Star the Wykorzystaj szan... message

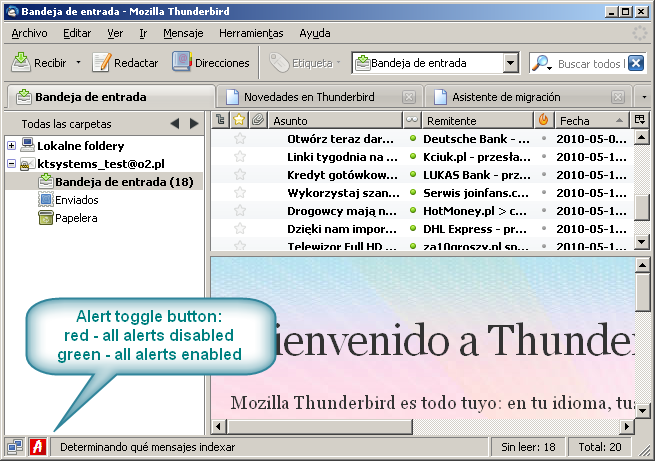(x=240, y=193)
